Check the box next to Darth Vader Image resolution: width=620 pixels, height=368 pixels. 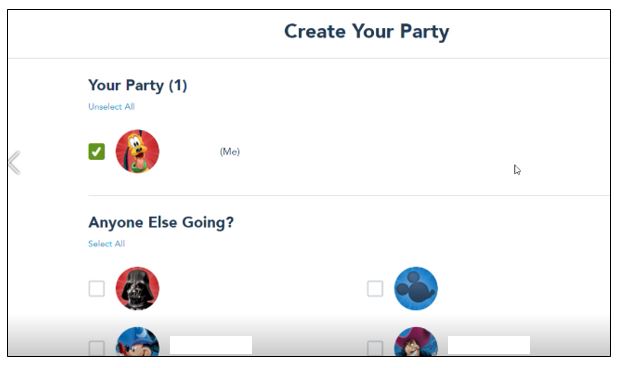tap(96, 289)
